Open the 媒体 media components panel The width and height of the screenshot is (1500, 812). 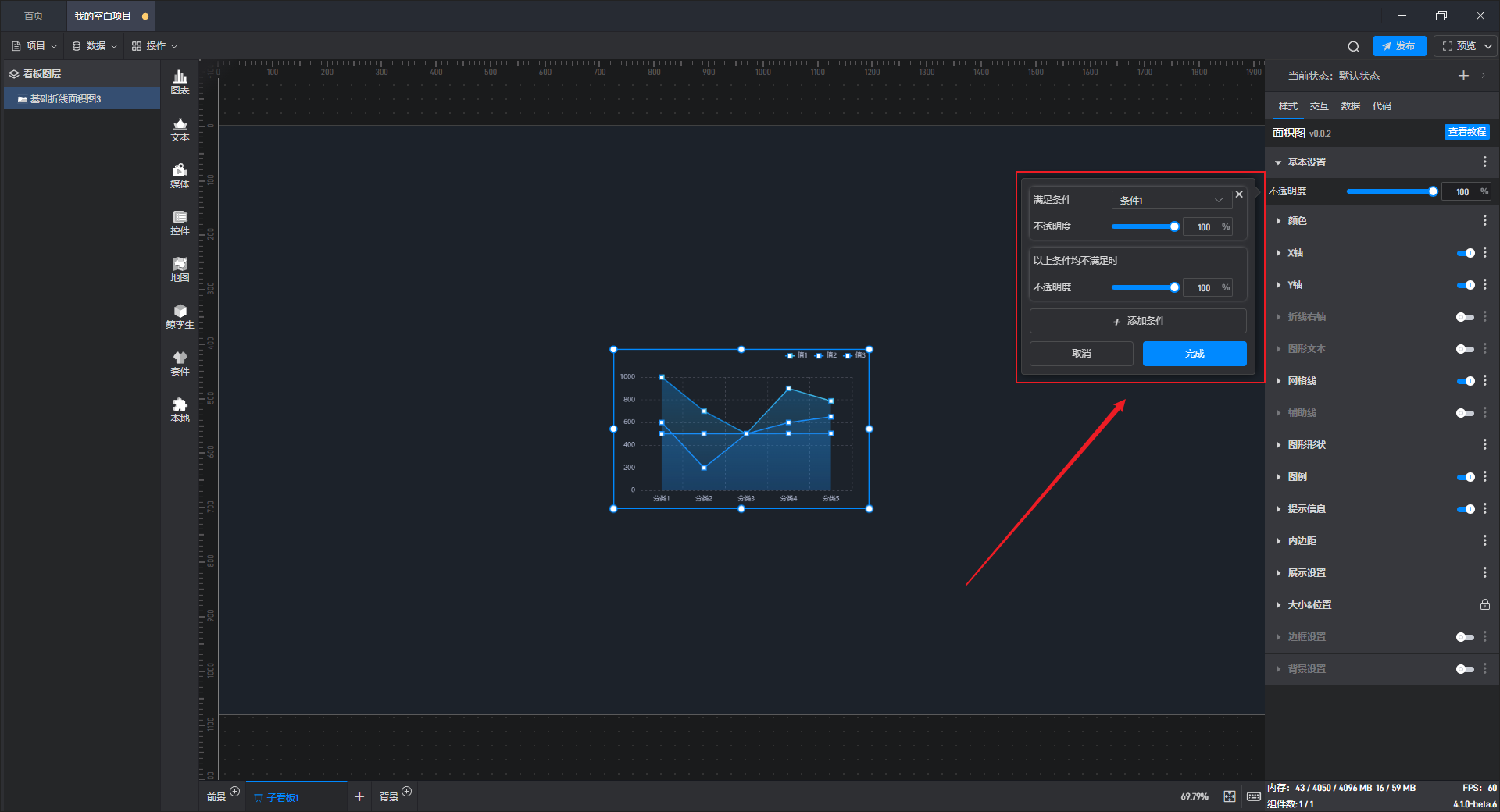point(180,176)
